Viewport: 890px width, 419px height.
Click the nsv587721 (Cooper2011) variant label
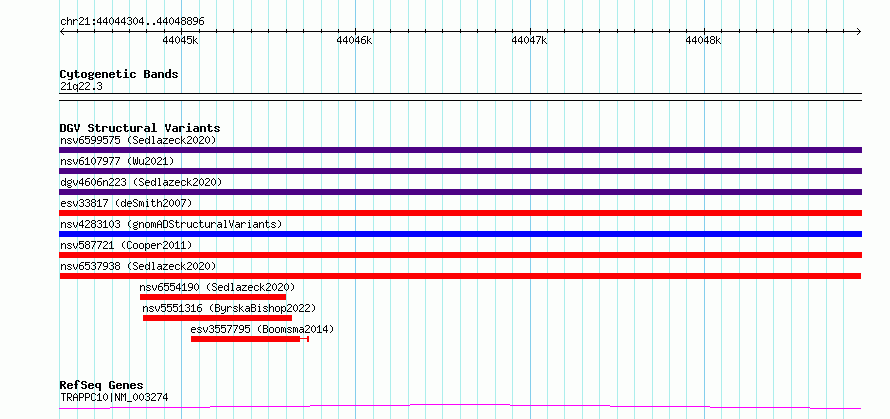[126, 245]
